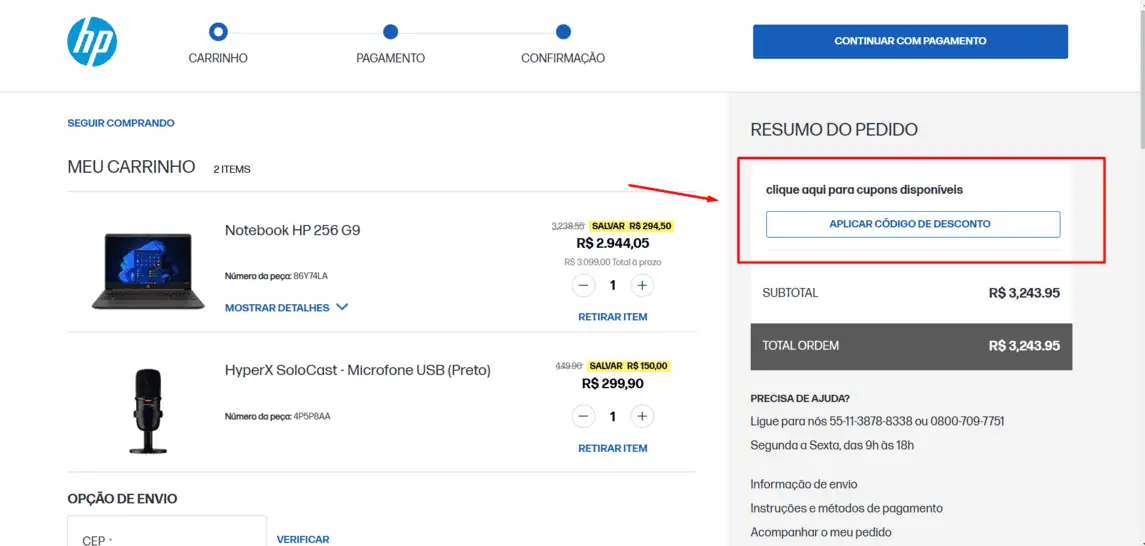1145x546 pixels.
Task: Remove the notebook with Retirar Item
Action: click(x=613, y=317)
